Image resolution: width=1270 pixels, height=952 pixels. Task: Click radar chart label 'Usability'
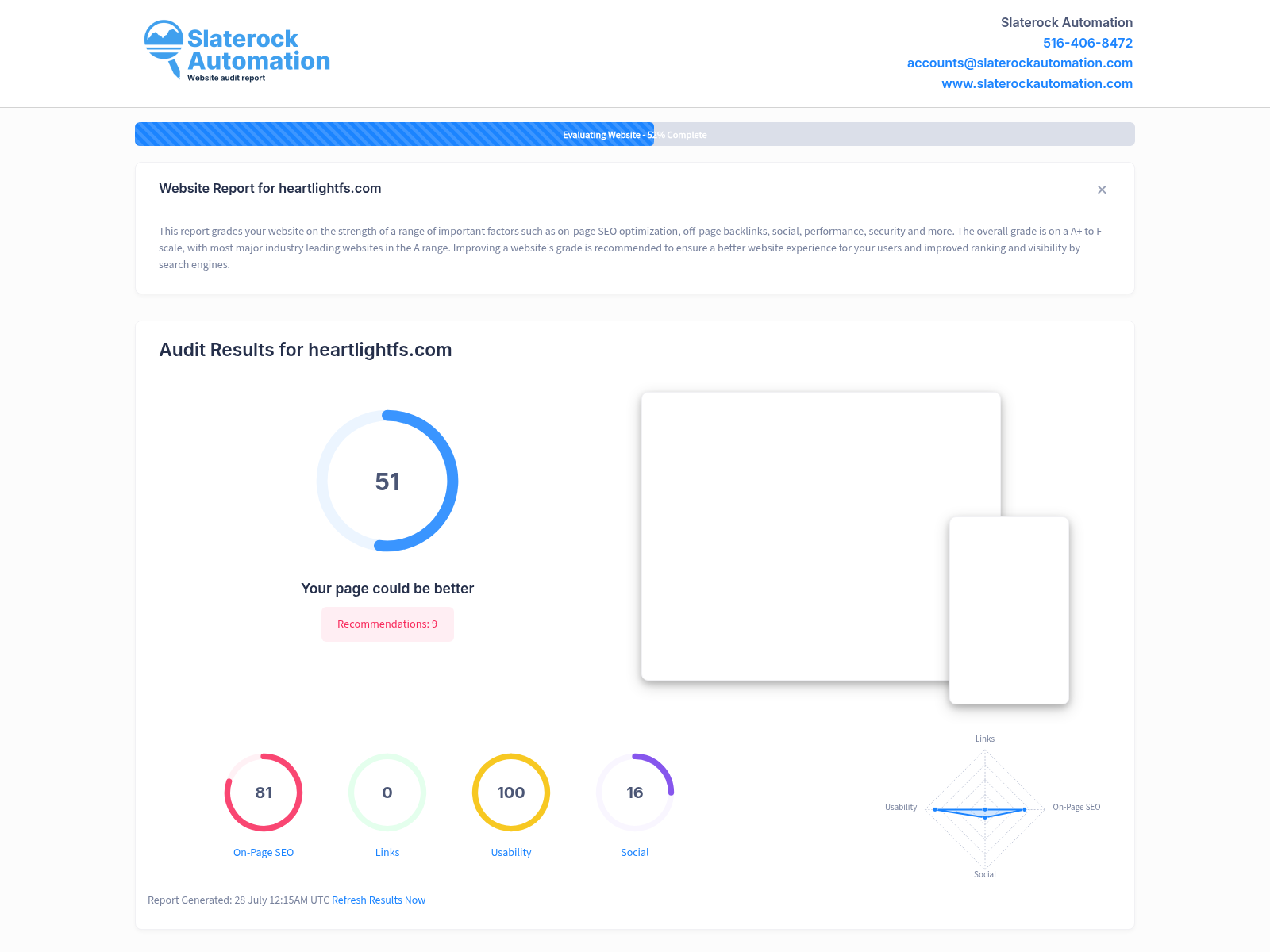pos(901,807)
